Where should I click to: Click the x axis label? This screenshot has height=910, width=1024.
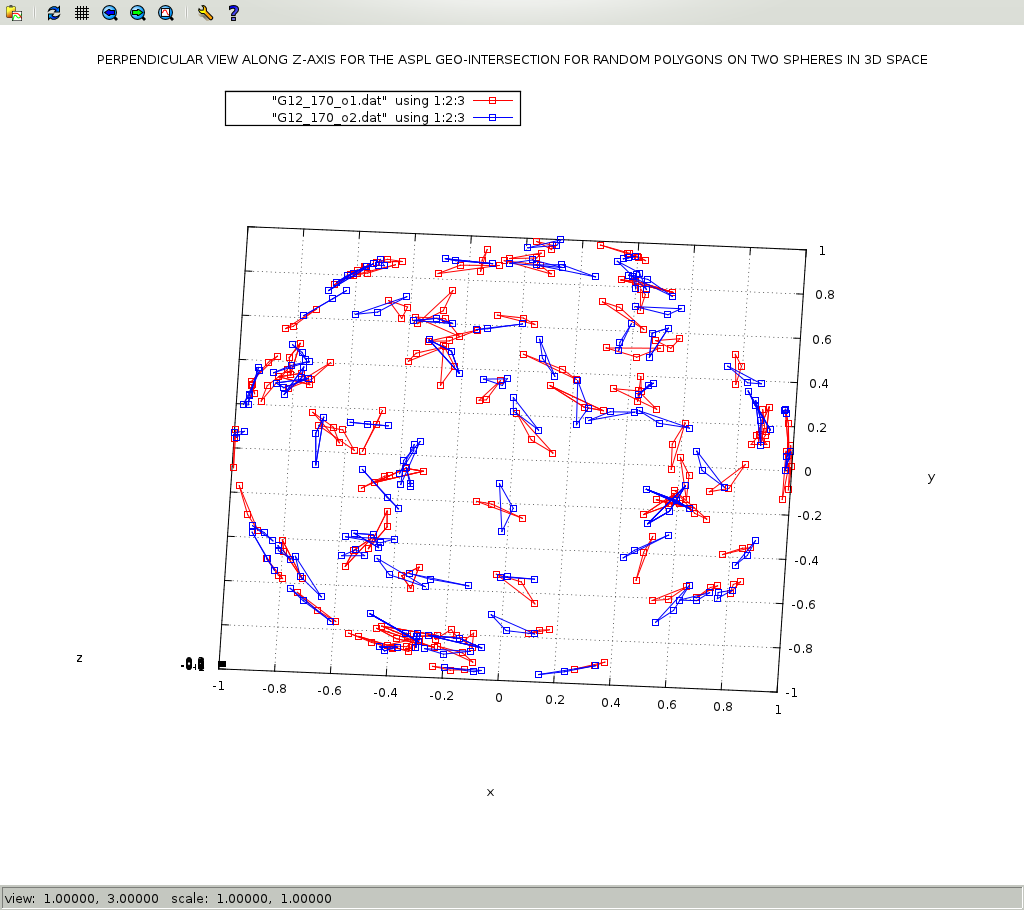click(490, 792)
